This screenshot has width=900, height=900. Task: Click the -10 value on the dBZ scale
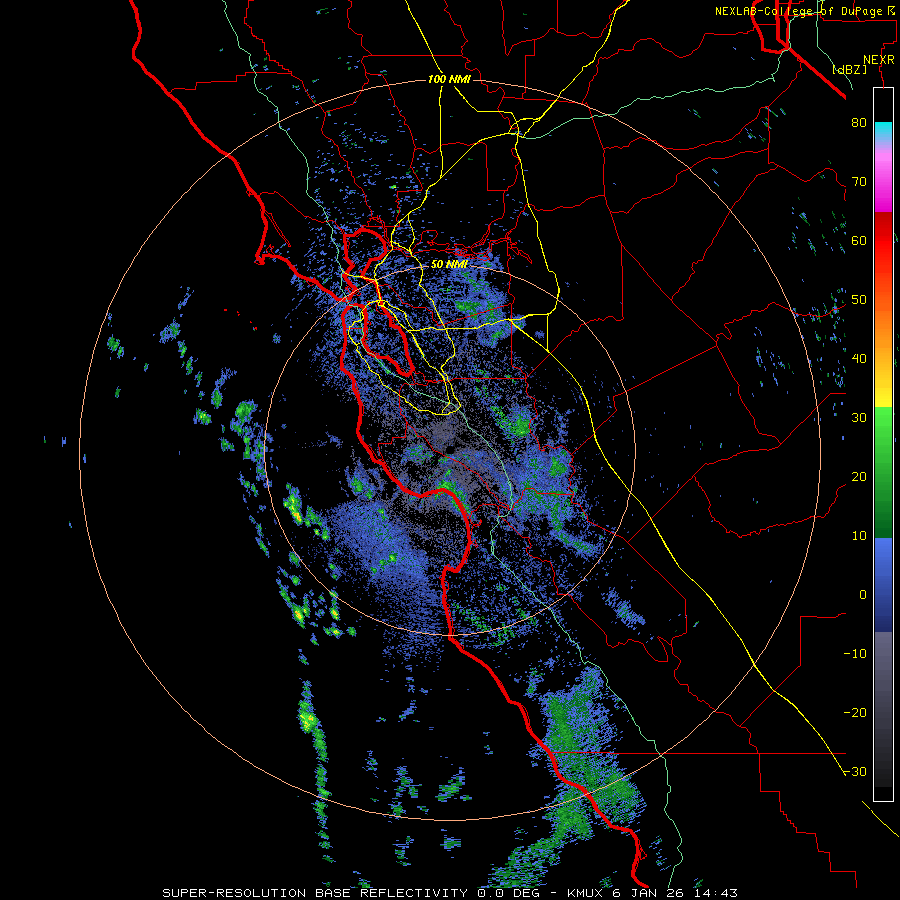[855, 654]
